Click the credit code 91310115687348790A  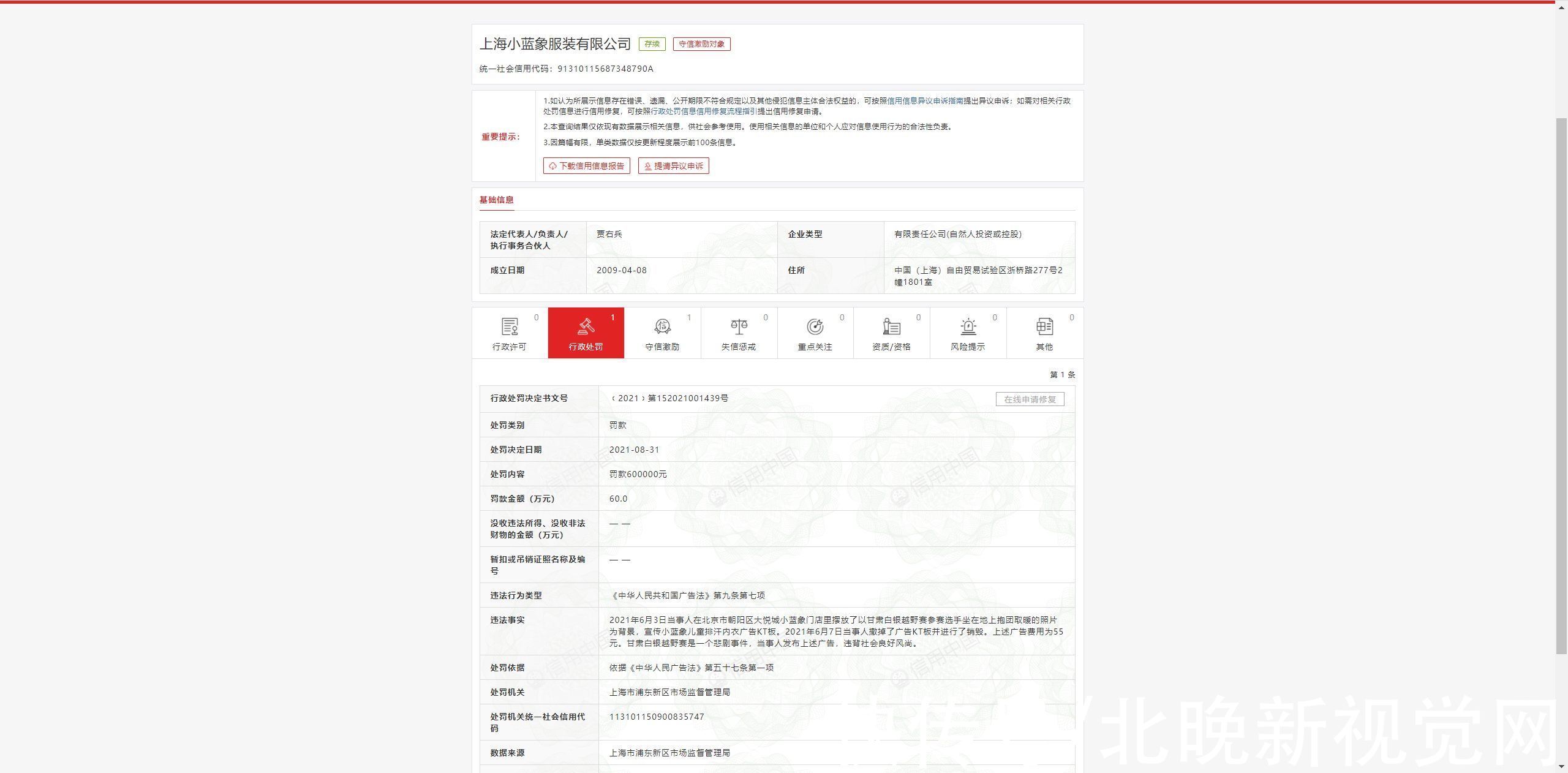(x=605, y=69)
